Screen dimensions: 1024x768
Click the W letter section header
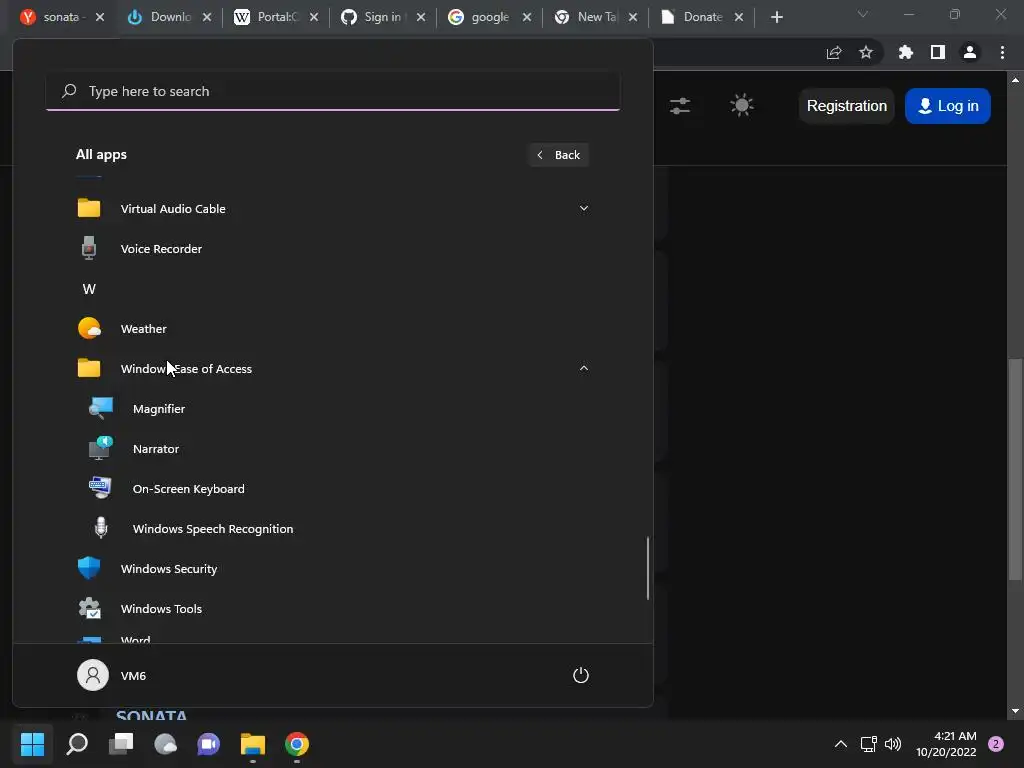pos(89,289)
